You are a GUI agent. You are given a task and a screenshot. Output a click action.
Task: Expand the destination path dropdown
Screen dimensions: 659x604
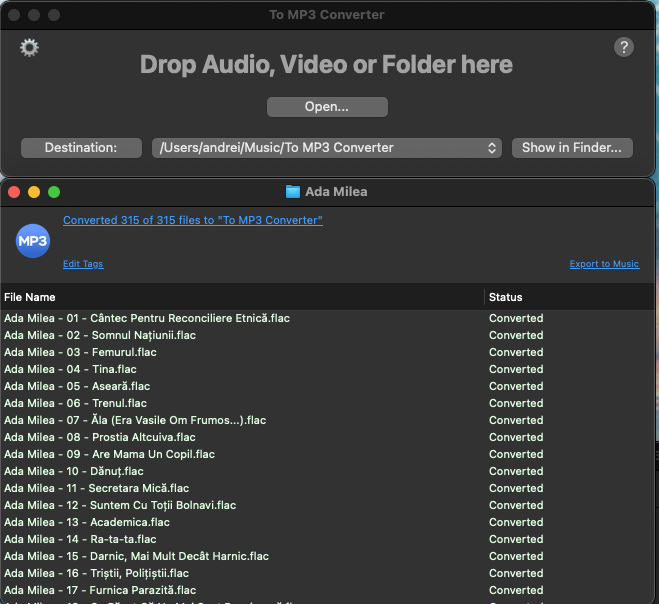pyautogui.click(x=327, y=148)
